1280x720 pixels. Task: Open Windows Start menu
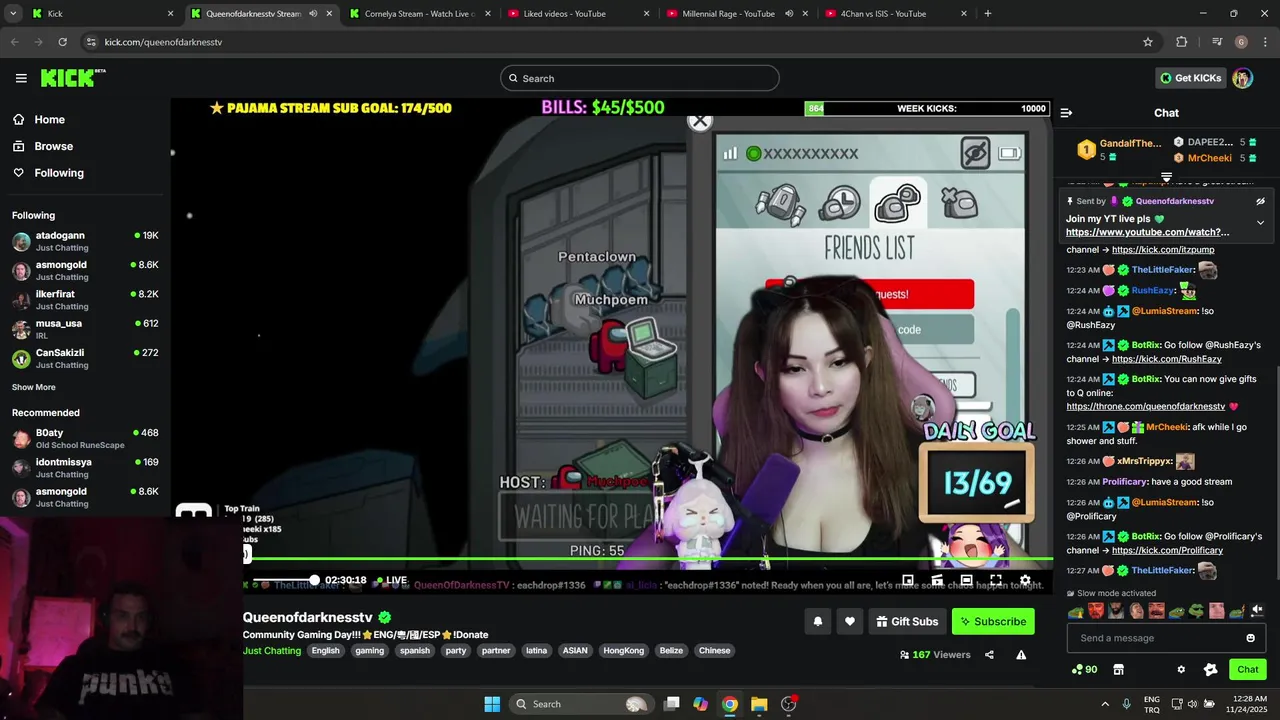(x=492, y=704)
